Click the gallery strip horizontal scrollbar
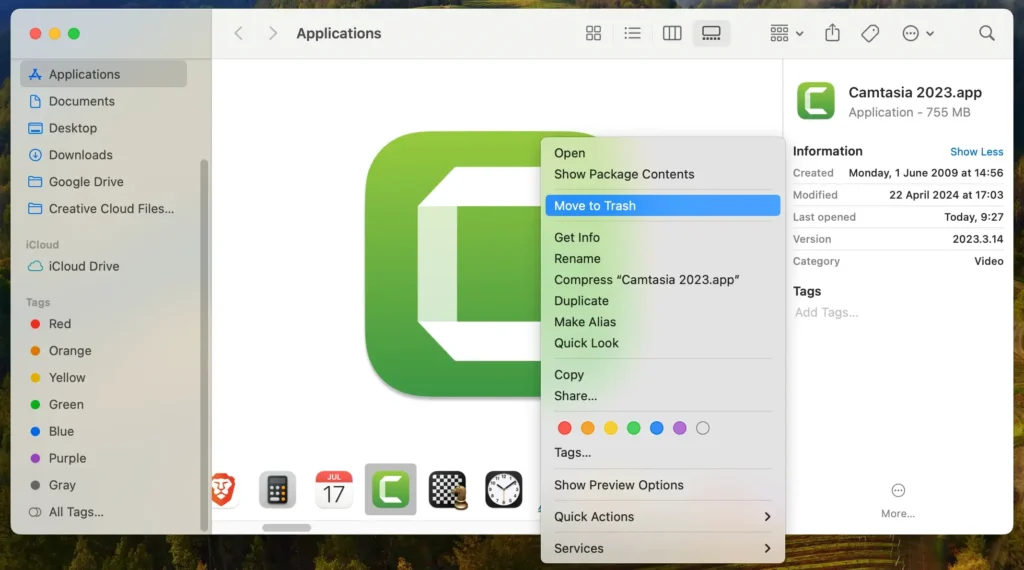The height and width of the screenshot is (570, 1024). 287,528
